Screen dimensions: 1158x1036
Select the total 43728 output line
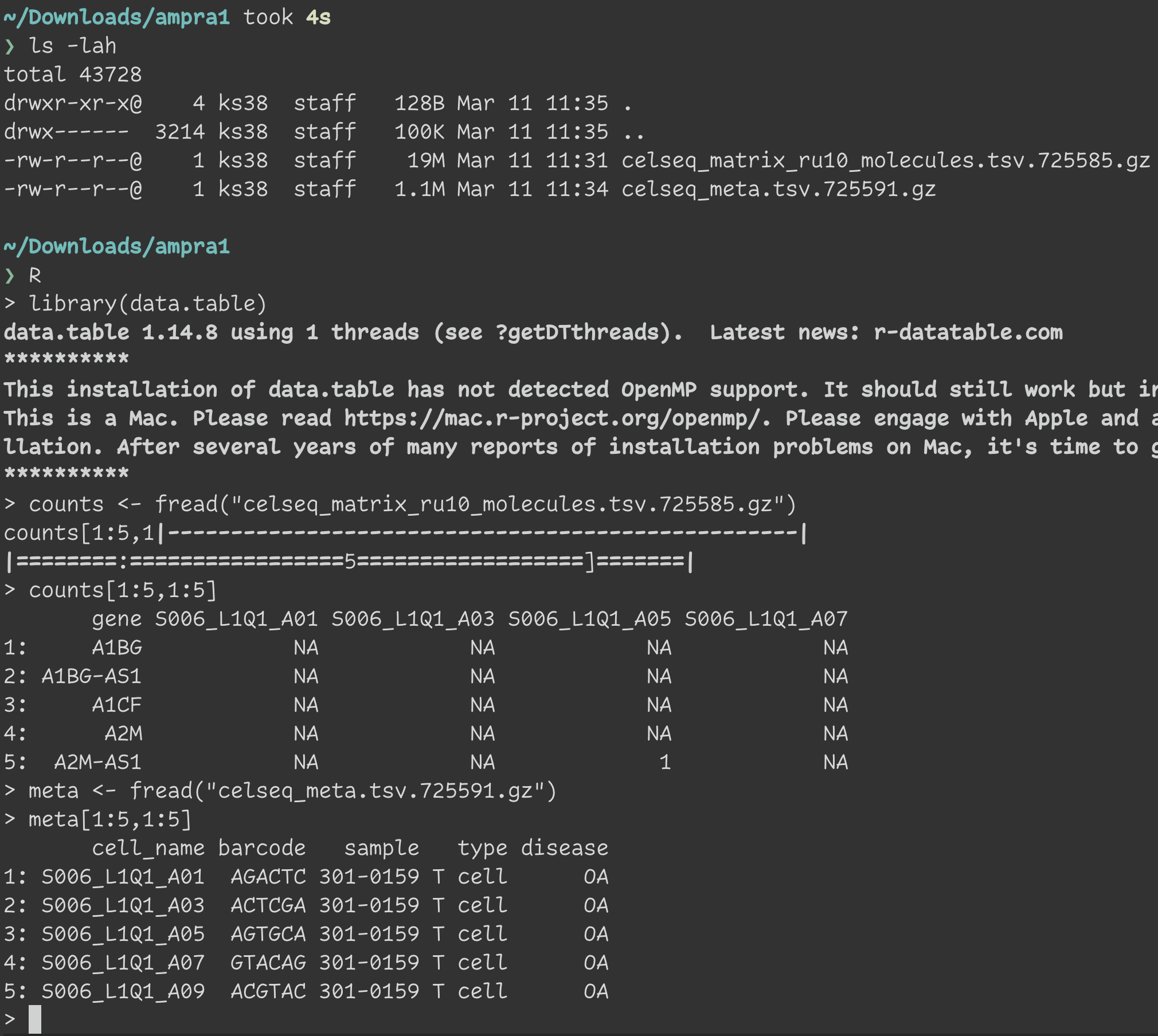coord(75,74)
